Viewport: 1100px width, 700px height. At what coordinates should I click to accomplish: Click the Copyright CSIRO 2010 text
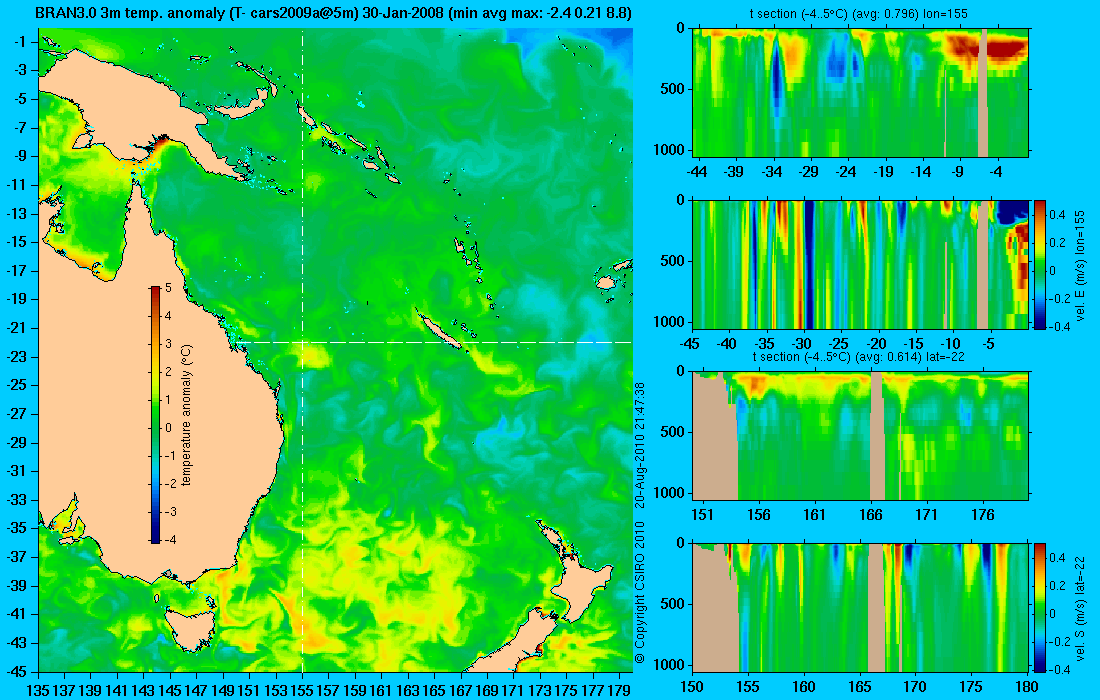639,593
